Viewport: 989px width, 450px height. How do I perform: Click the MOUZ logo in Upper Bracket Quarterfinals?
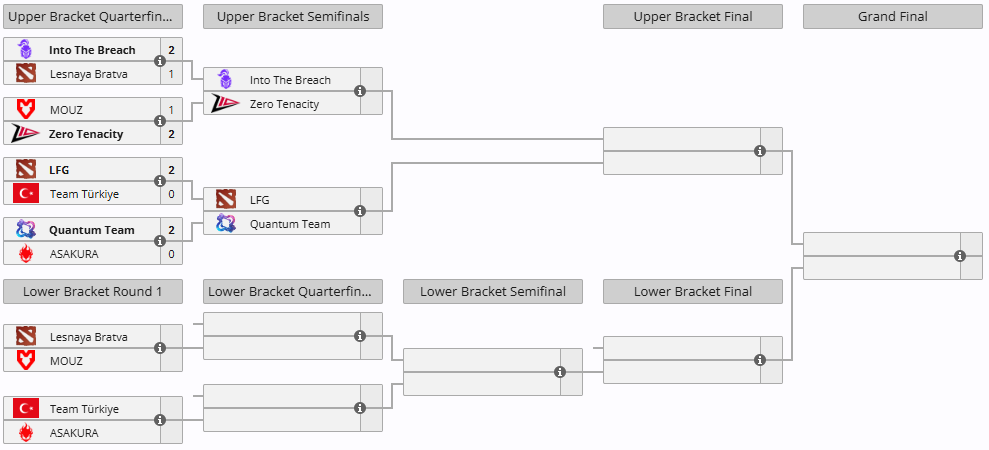click(x=26, y=110)
